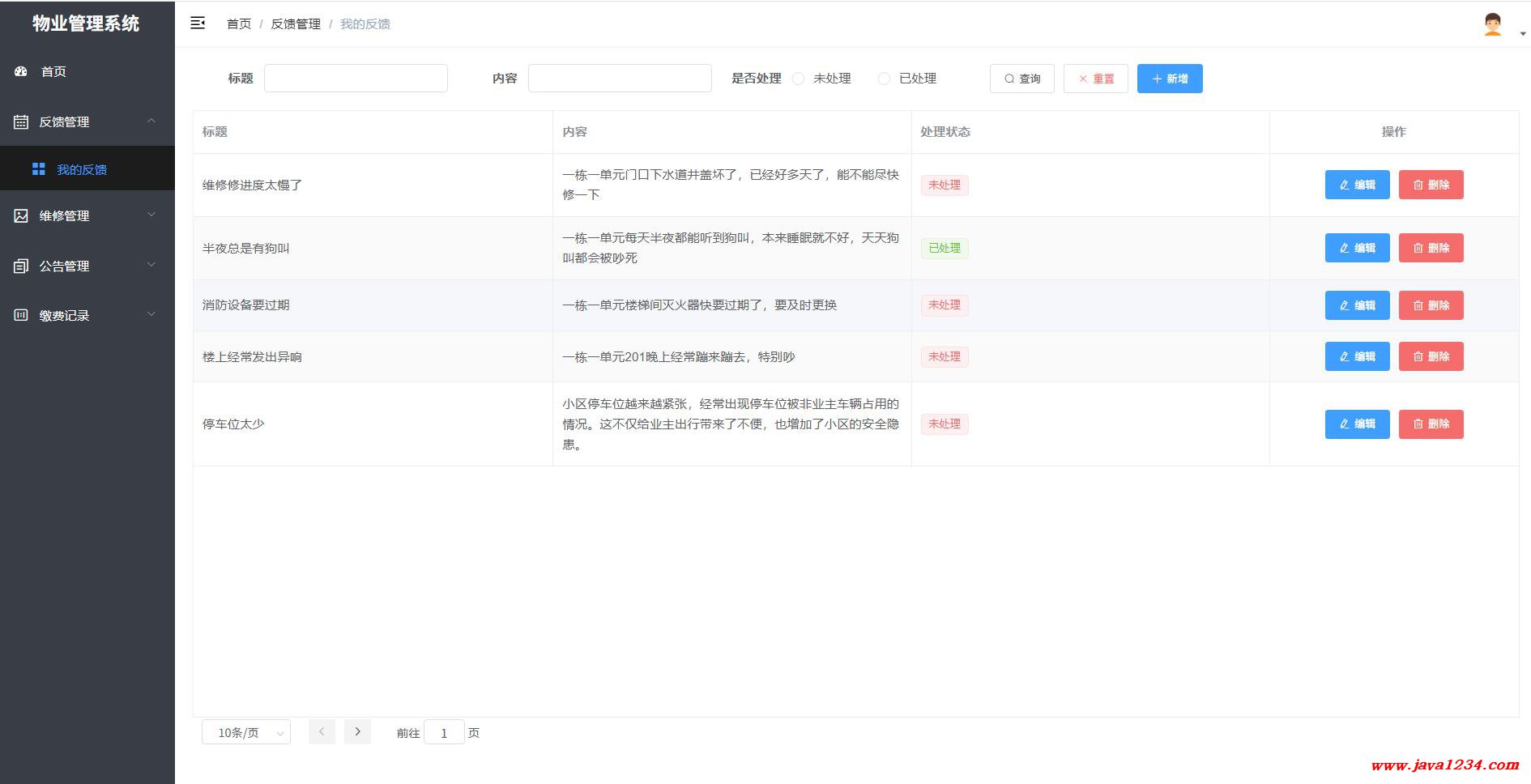Delete the 停车位太少 feedback row
The image size is (1531, 784).
[1431, 424]
